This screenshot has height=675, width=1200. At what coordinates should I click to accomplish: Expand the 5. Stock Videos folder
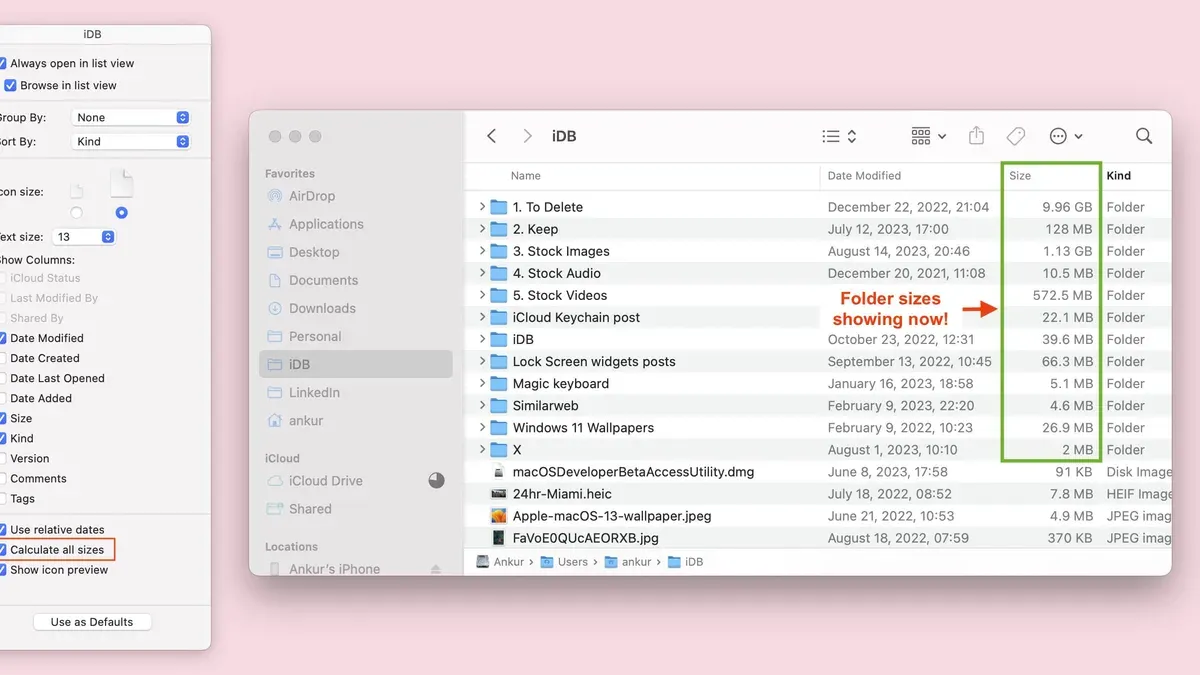point(482,295)
